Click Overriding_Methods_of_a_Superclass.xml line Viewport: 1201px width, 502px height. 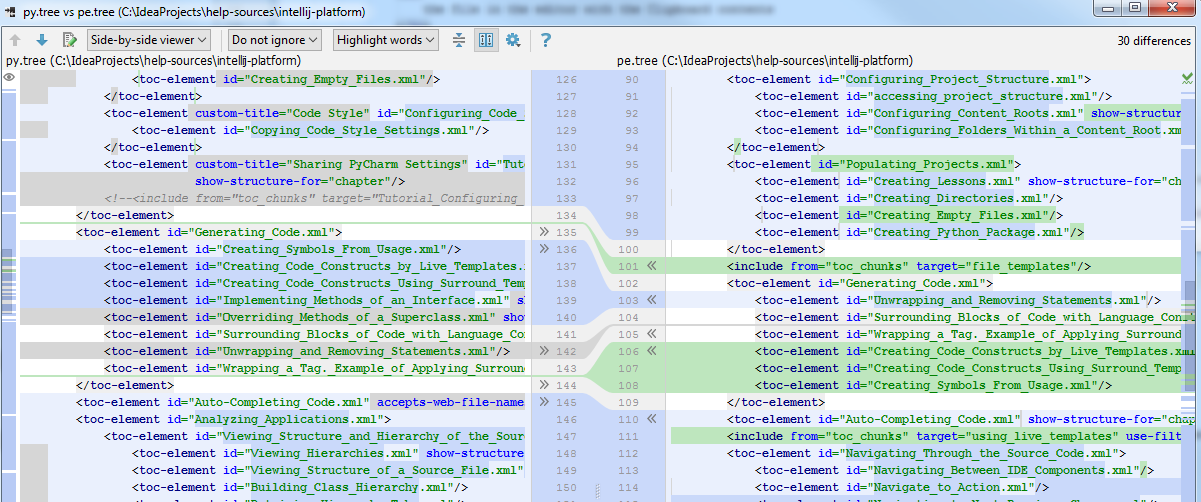pyautogui.click(x=314, y=317)
